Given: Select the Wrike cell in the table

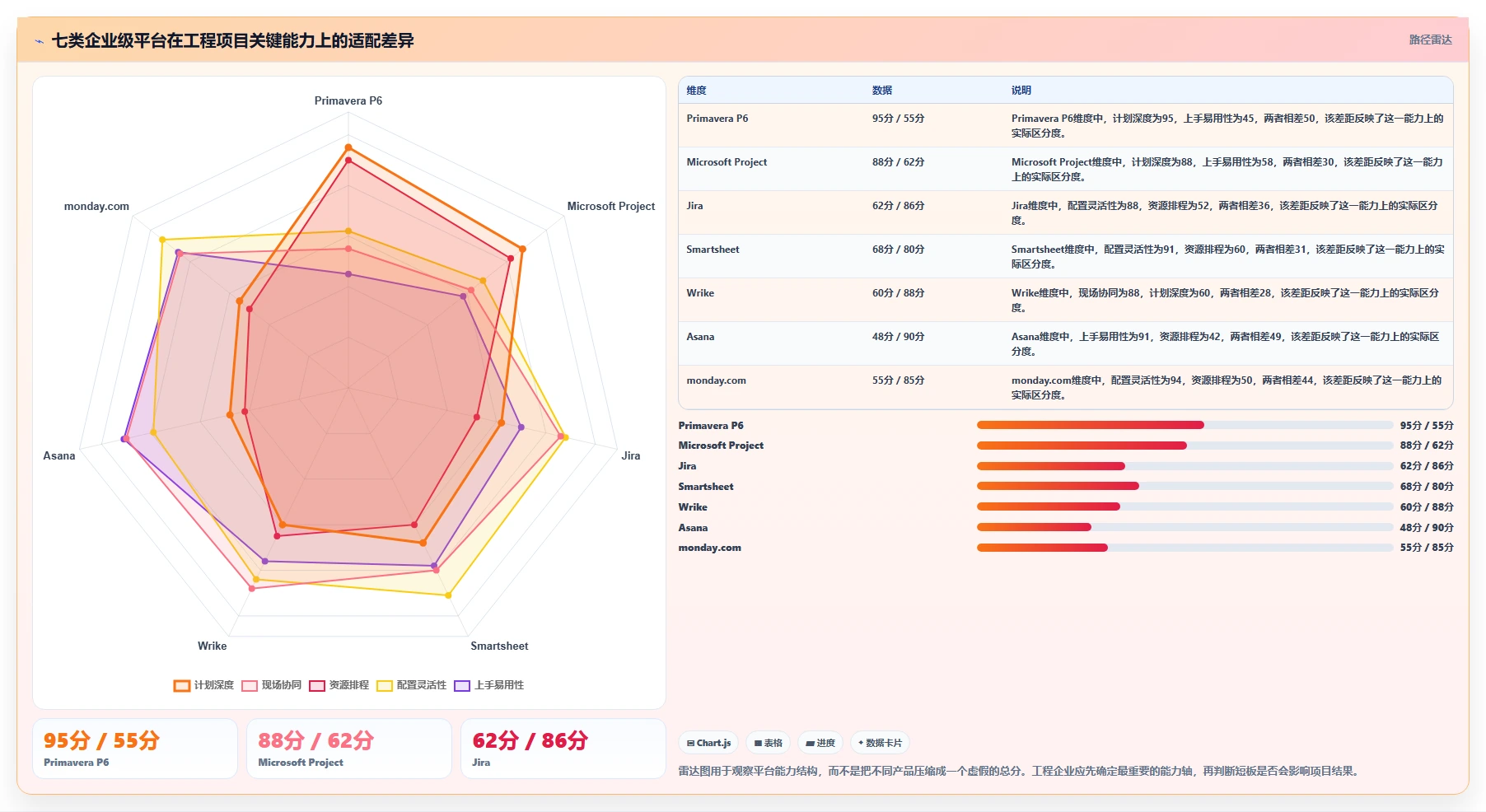Looking at the screenshot, I should coord(700,293).
